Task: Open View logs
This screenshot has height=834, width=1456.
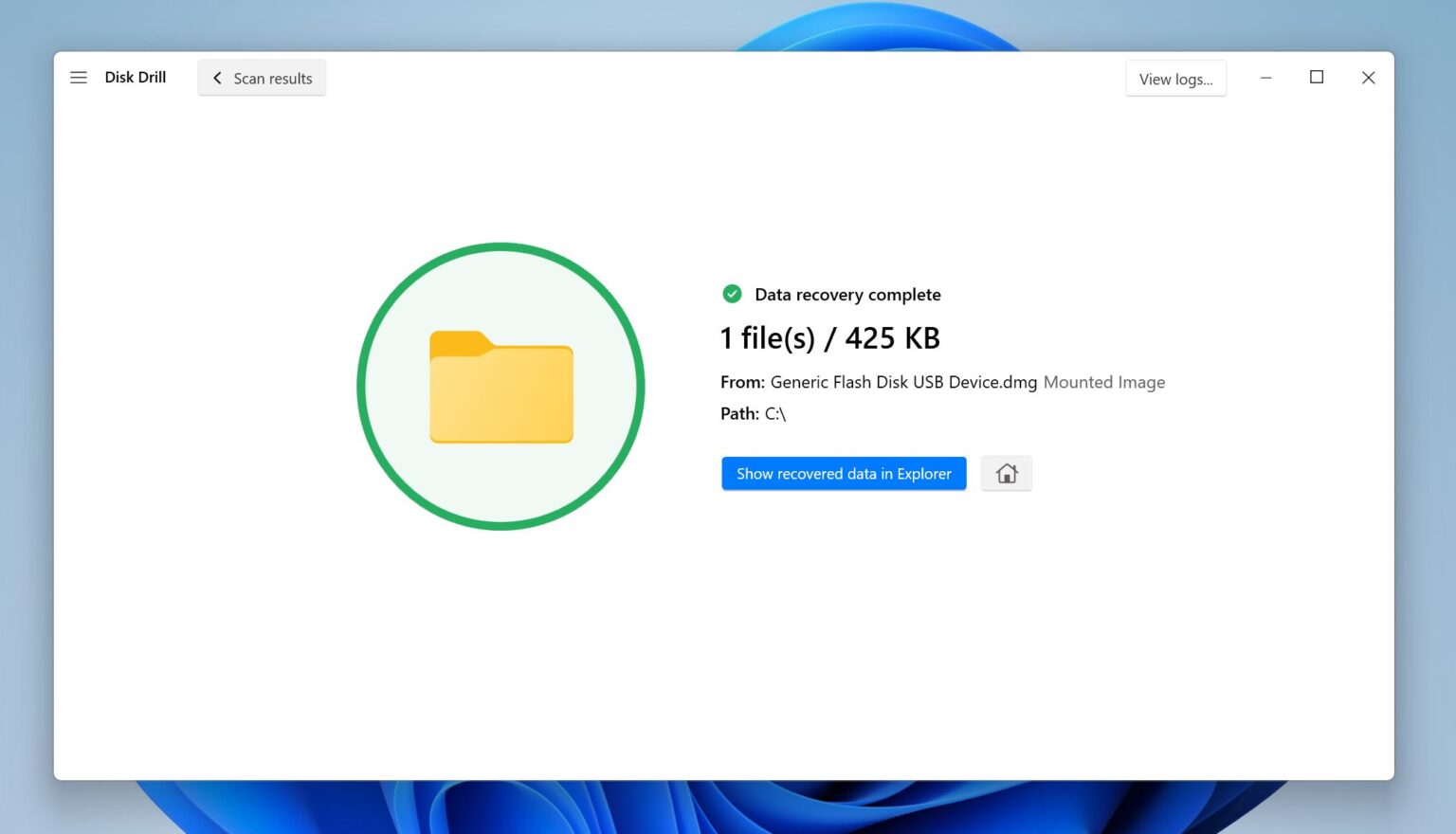Action: coord(1175,79)
